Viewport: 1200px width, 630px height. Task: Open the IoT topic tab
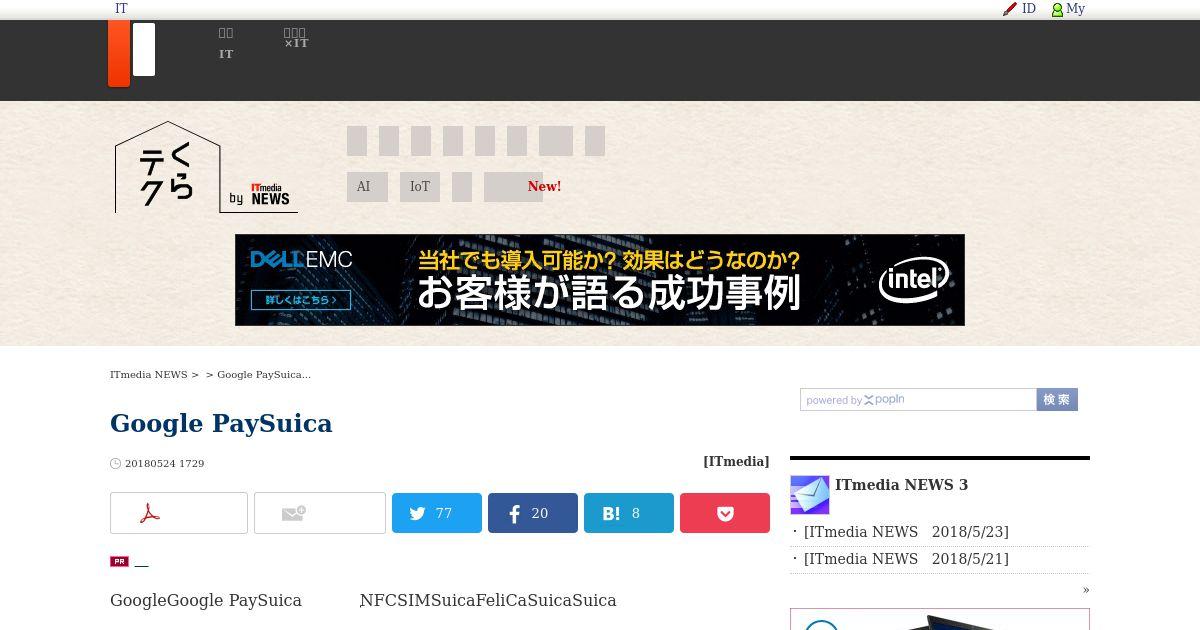pyautogui.click(x=420, y=187)
